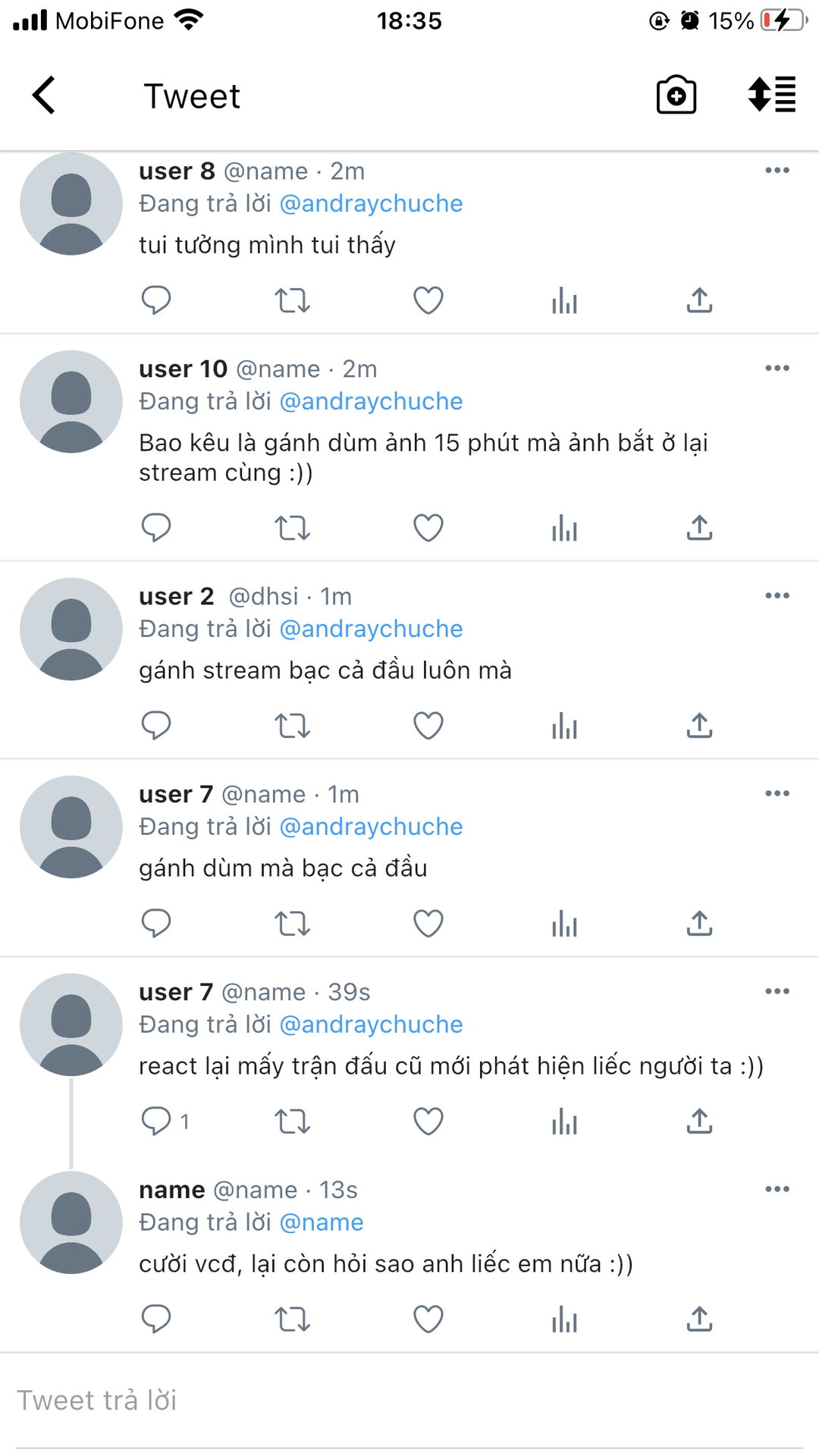Like user 8's tweet
The image size is (819, 1456).
(428, 300)
